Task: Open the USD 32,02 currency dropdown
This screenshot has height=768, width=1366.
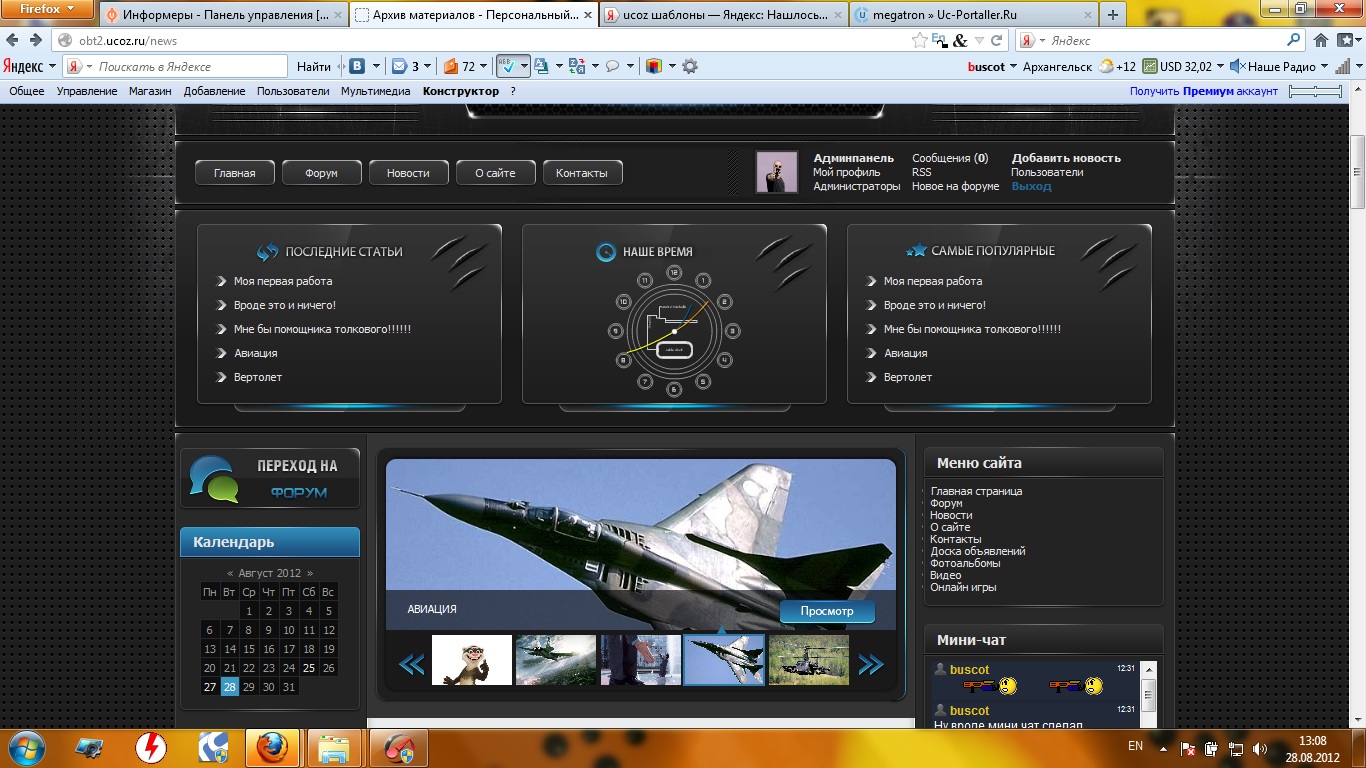Action: pos(1222,67)
